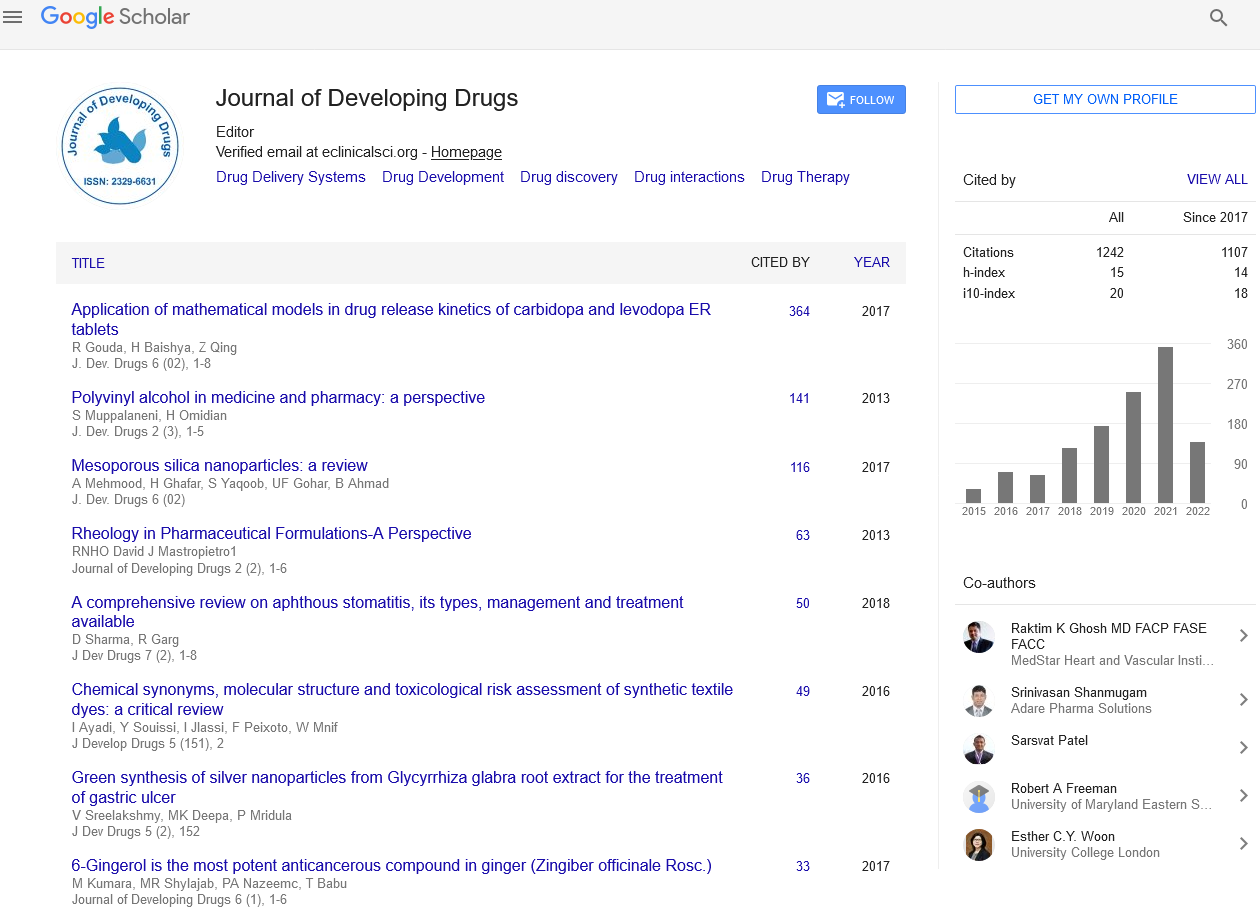The width and height of the screenshot is (1260, 912).
Task: Click Robert A Freeman's avatar icon
Action: (x=979, y=797)
